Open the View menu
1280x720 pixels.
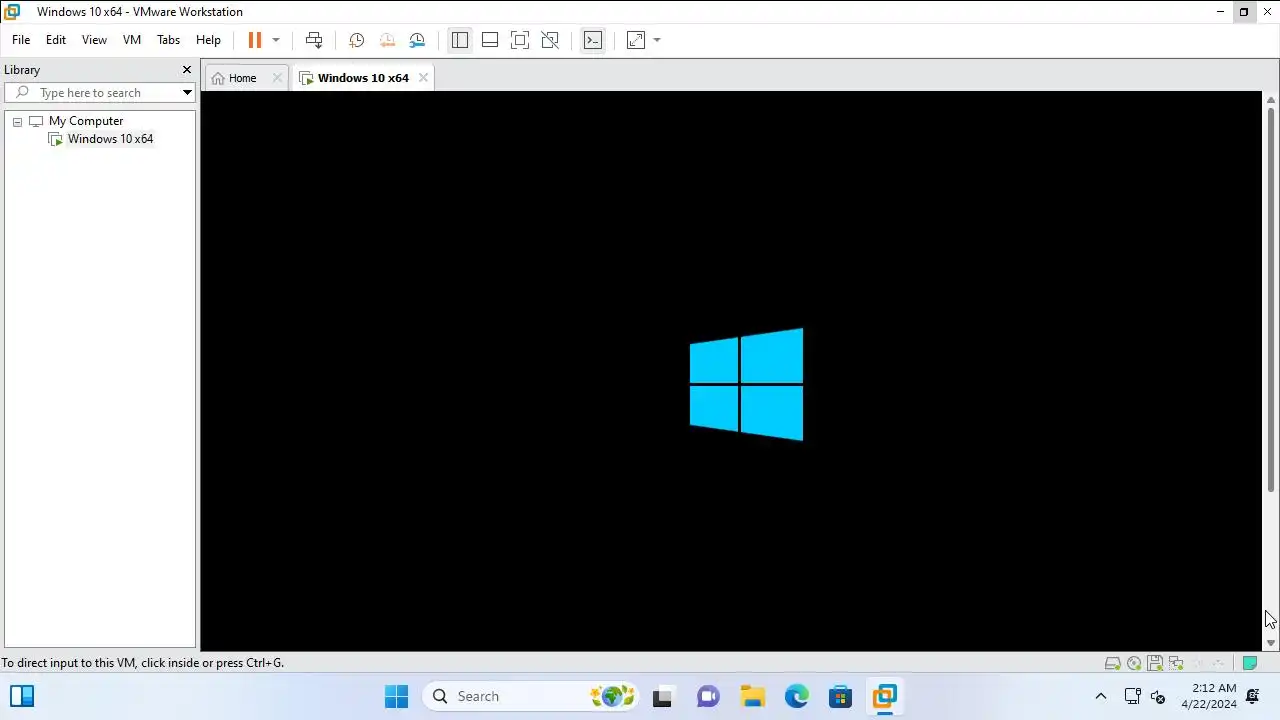94,40
